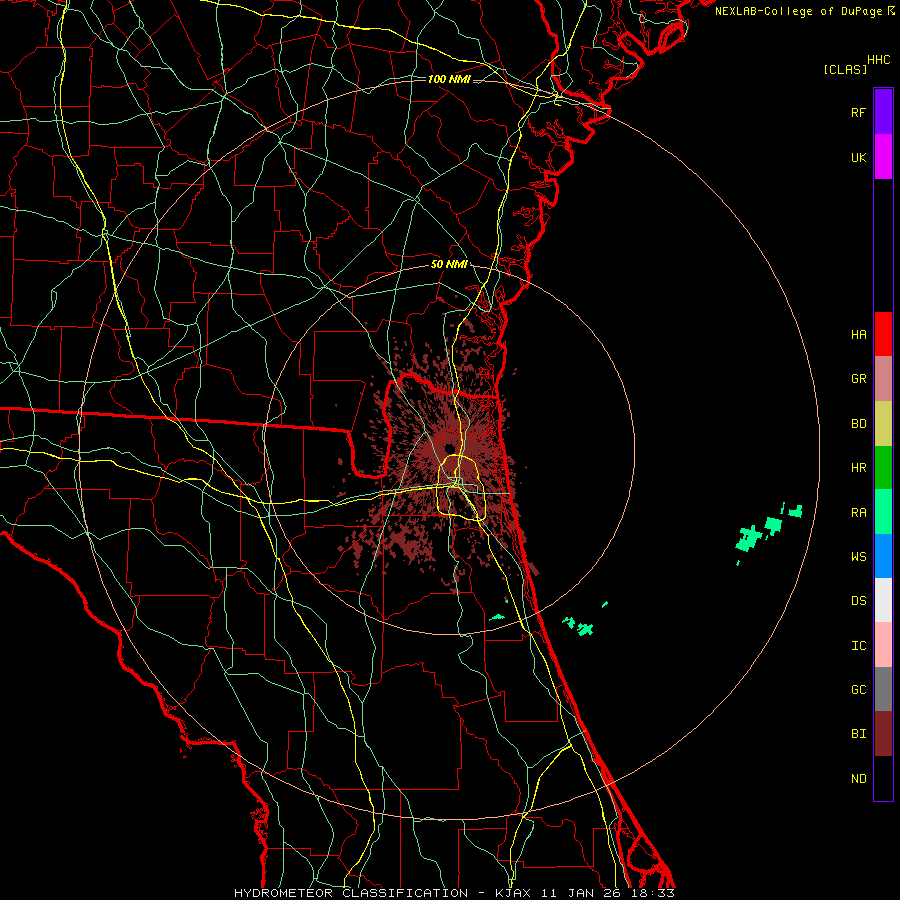
Task: Select the GR legend color block
Action: pyautogui.click(x=883, y=379)
